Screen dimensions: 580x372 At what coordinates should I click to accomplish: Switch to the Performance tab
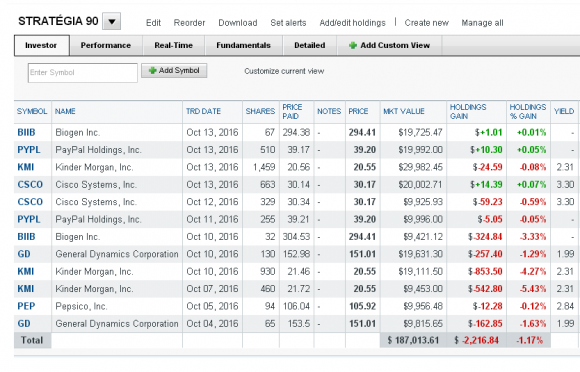pos(106,45)
